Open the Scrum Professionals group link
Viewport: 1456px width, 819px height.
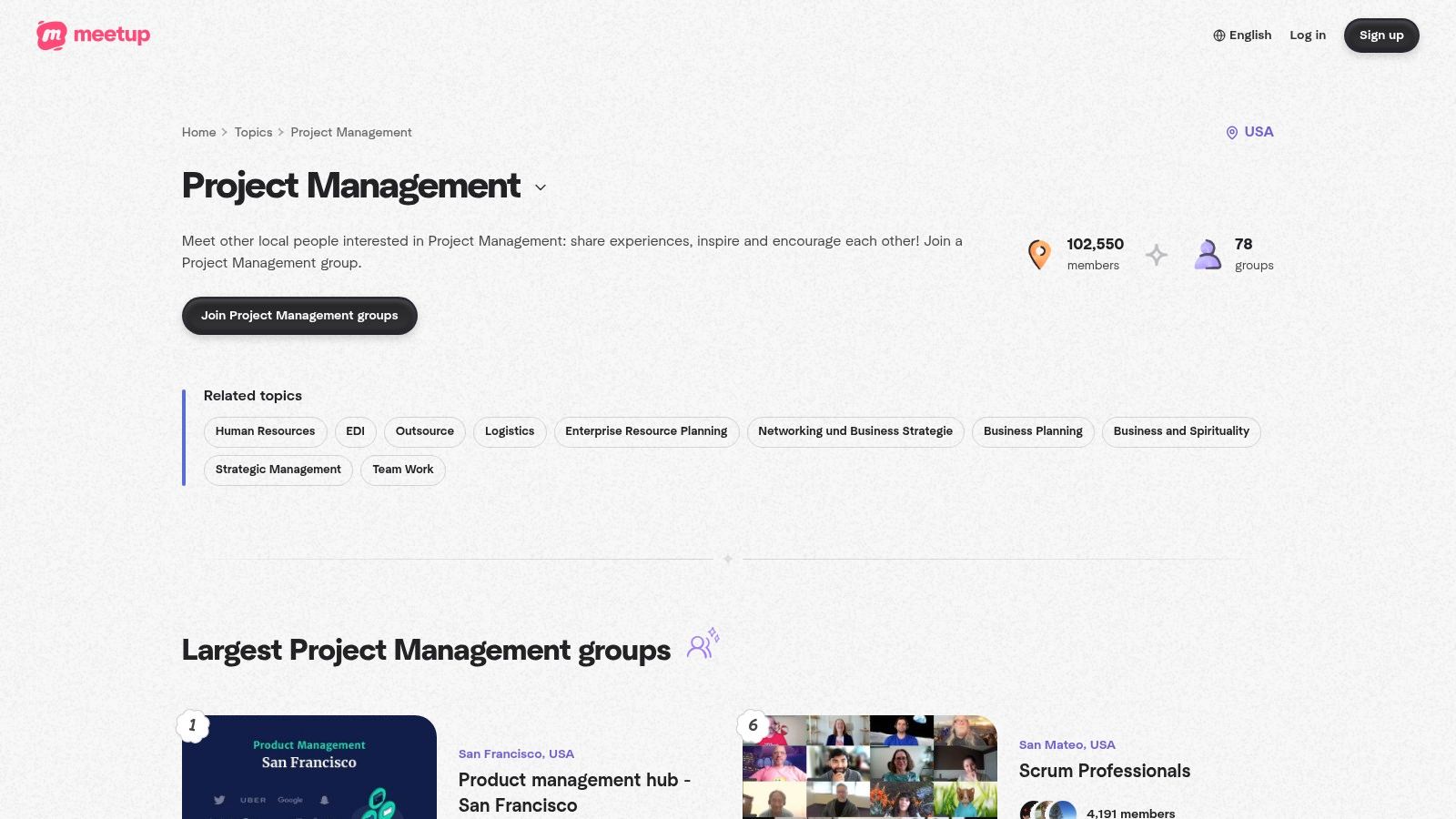click(1105, 771)
